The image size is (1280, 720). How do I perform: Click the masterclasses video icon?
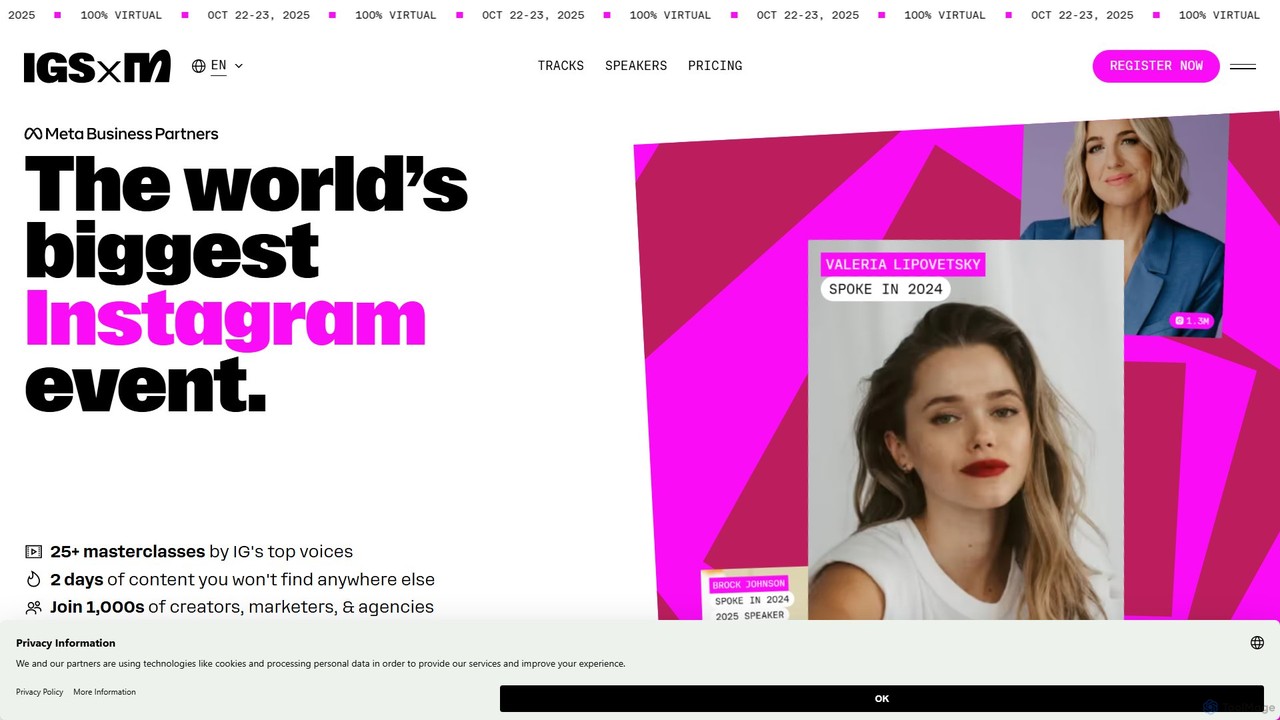[x=34, y=552]
